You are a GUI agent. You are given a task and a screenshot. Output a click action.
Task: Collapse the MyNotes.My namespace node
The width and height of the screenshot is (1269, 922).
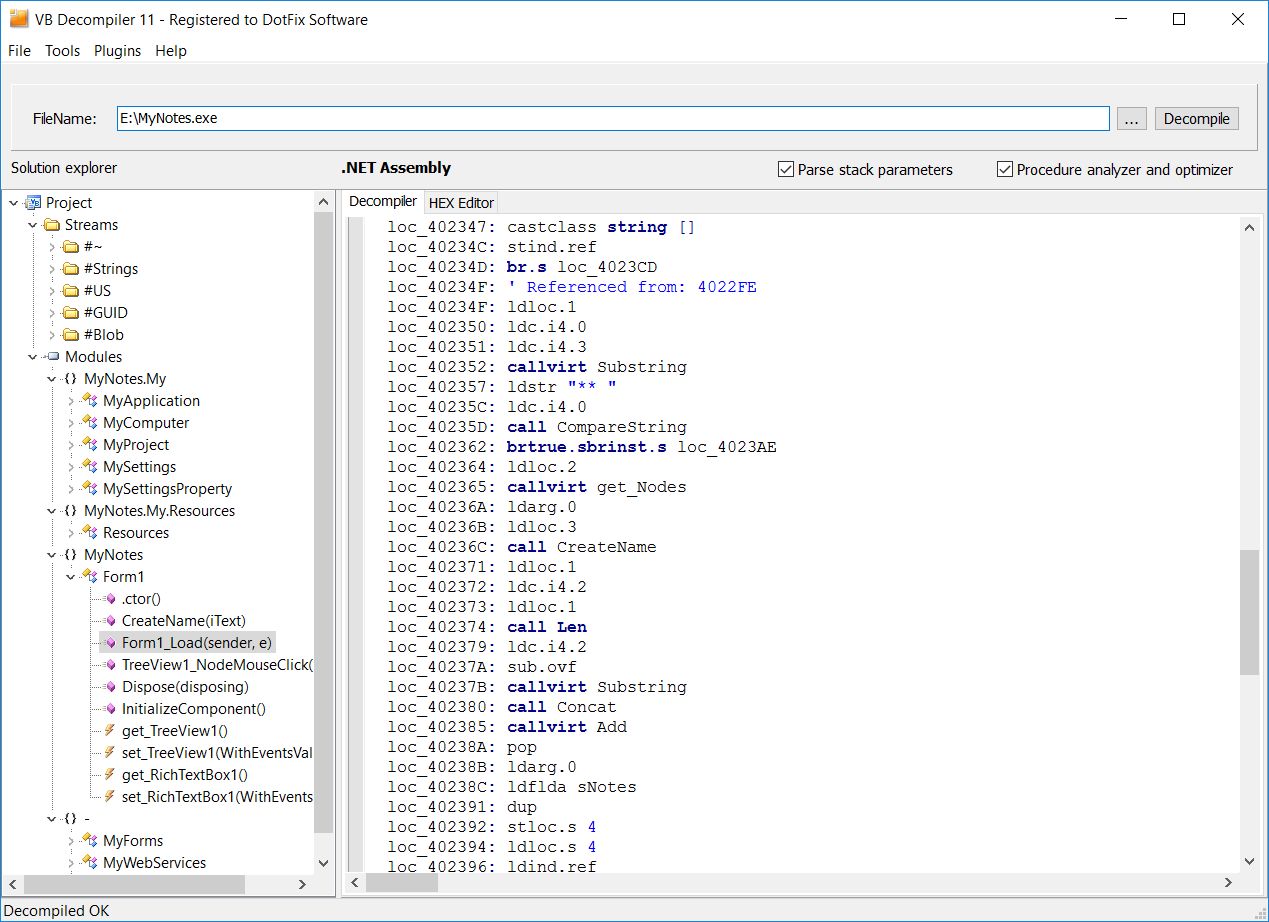pos(52,379)
